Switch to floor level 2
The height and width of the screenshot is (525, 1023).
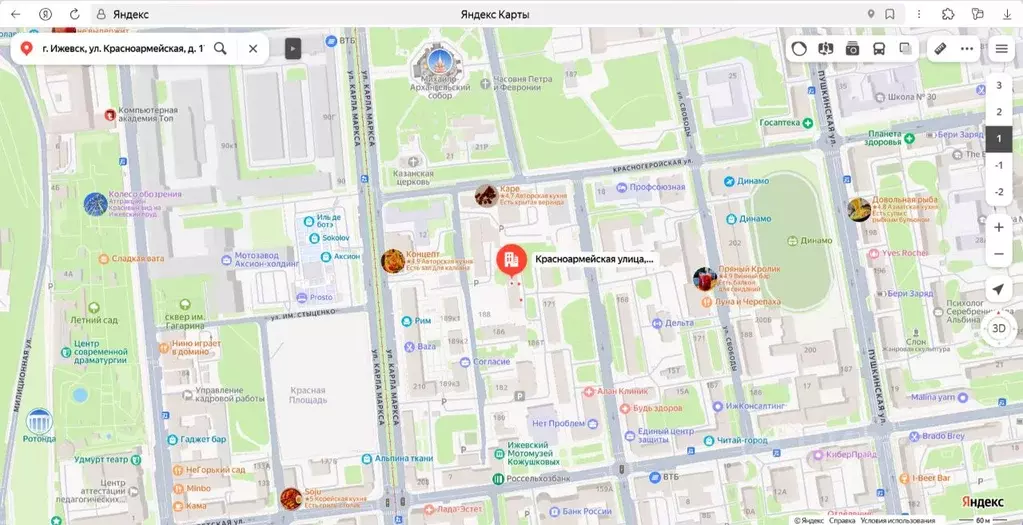(999, 112)
